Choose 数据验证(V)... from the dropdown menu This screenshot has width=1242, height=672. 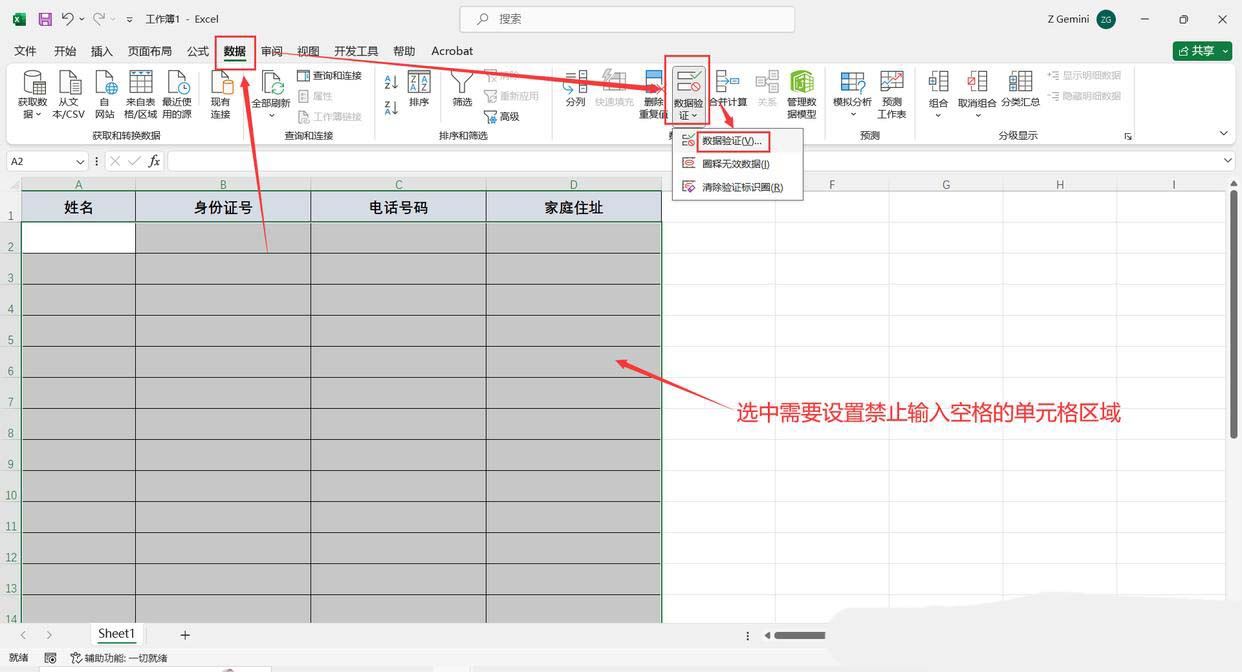tap(731, 141)
